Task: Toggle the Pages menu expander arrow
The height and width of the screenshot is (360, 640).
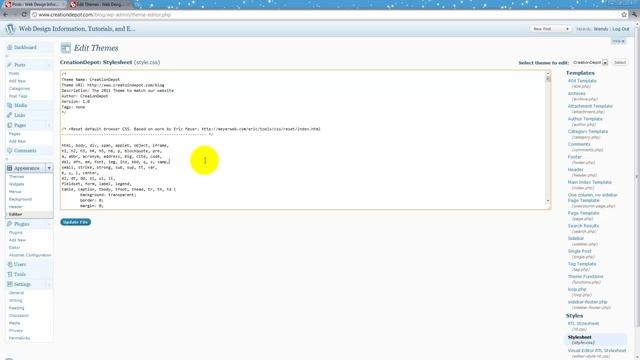Action: point(49,125)
